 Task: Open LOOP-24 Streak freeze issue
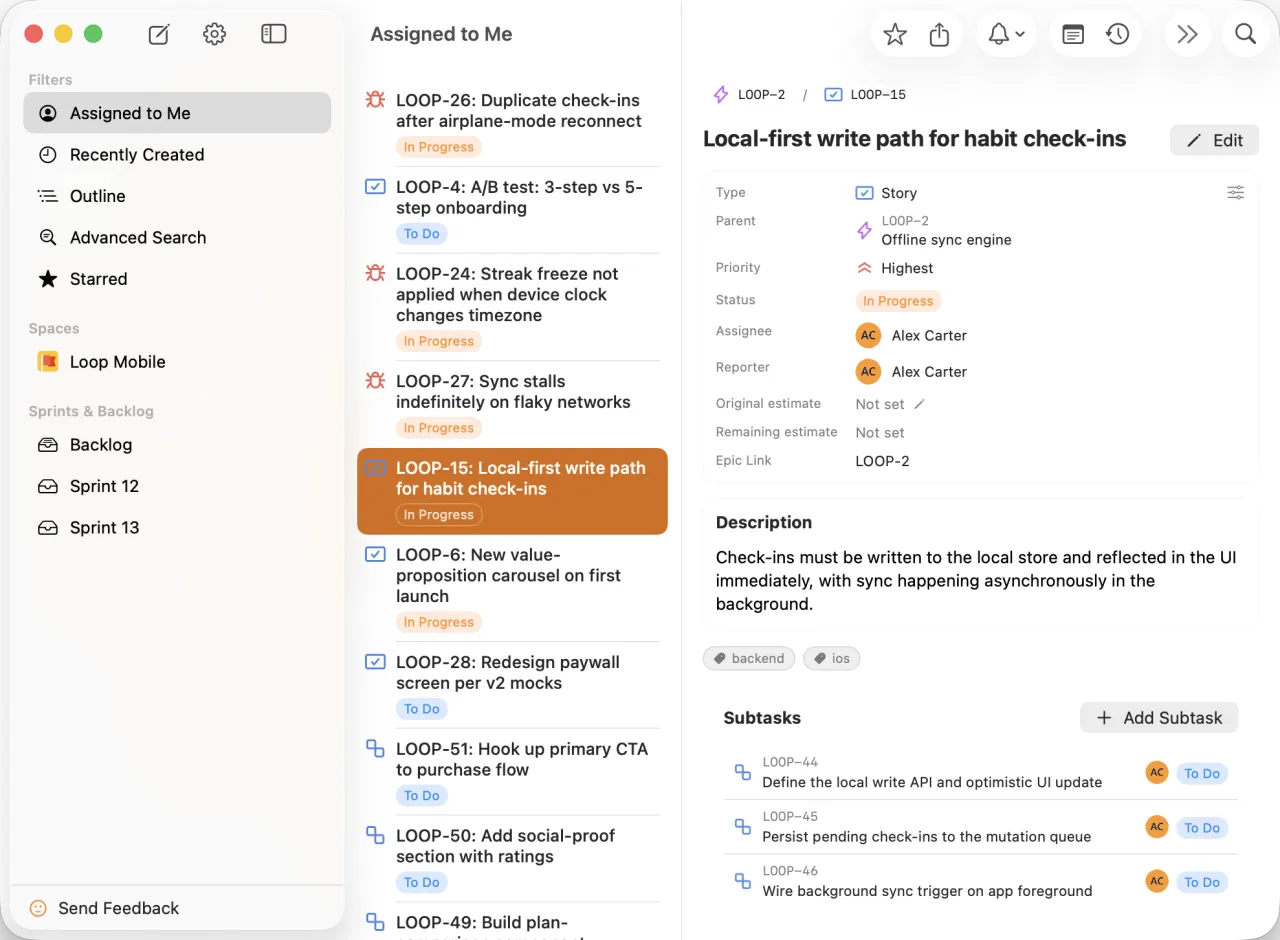pyautogui.click(x=512, y=307)
